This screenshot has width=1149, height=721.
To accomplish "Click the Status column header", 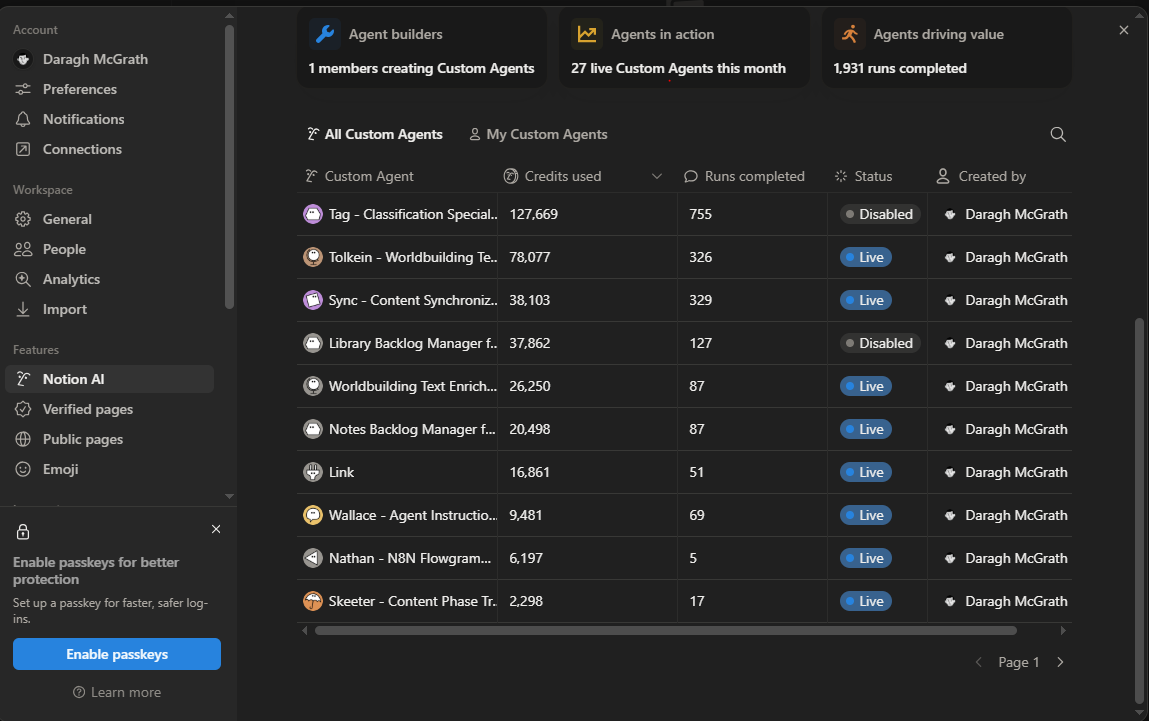I will (863, 177).
